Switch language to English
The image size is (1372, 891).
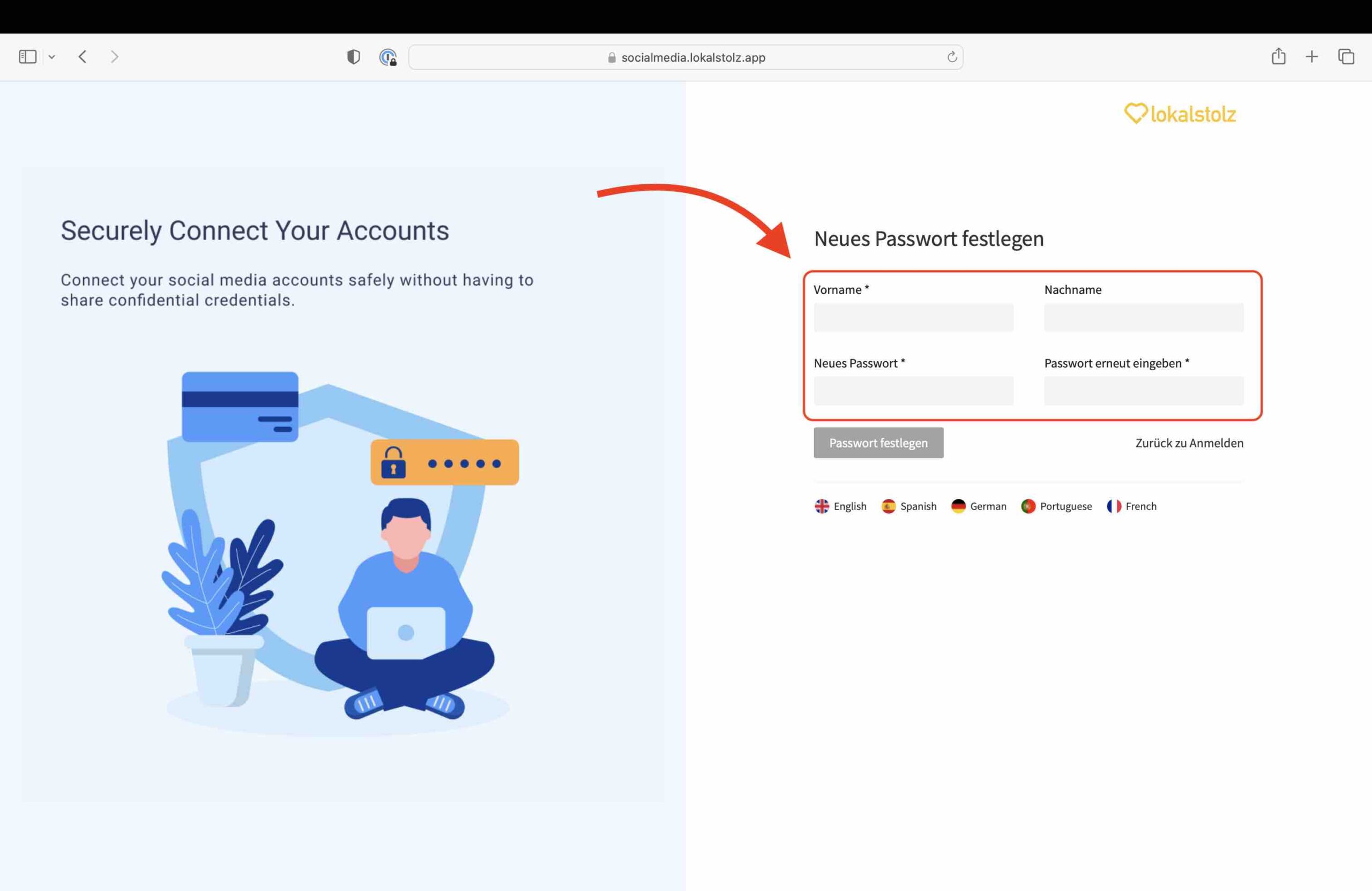click(840, 506)
